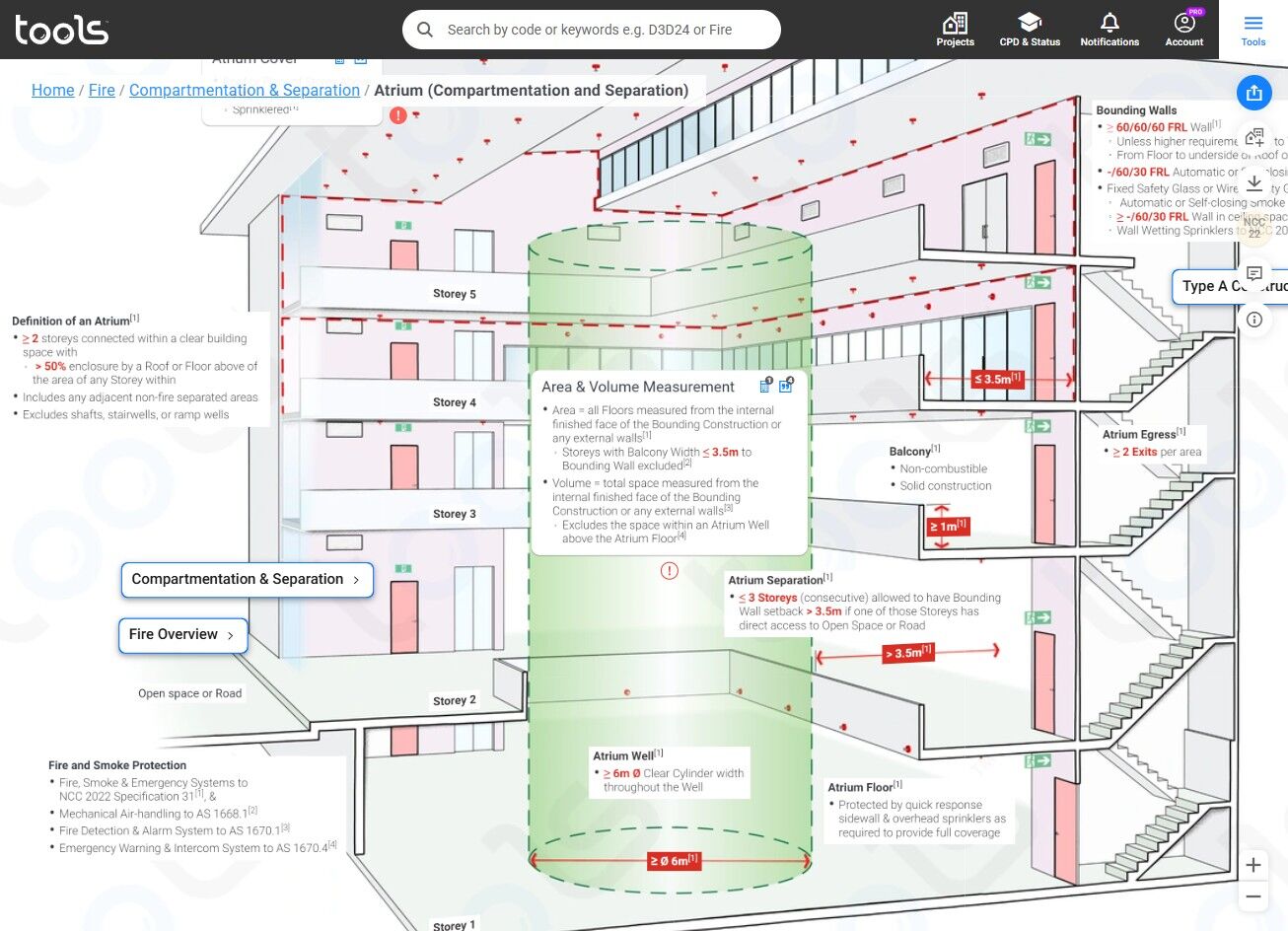Open the Tools hamburger menu
This screenshot has height=931, width=1288.
pyautogui.click(x=1253, y=30)
